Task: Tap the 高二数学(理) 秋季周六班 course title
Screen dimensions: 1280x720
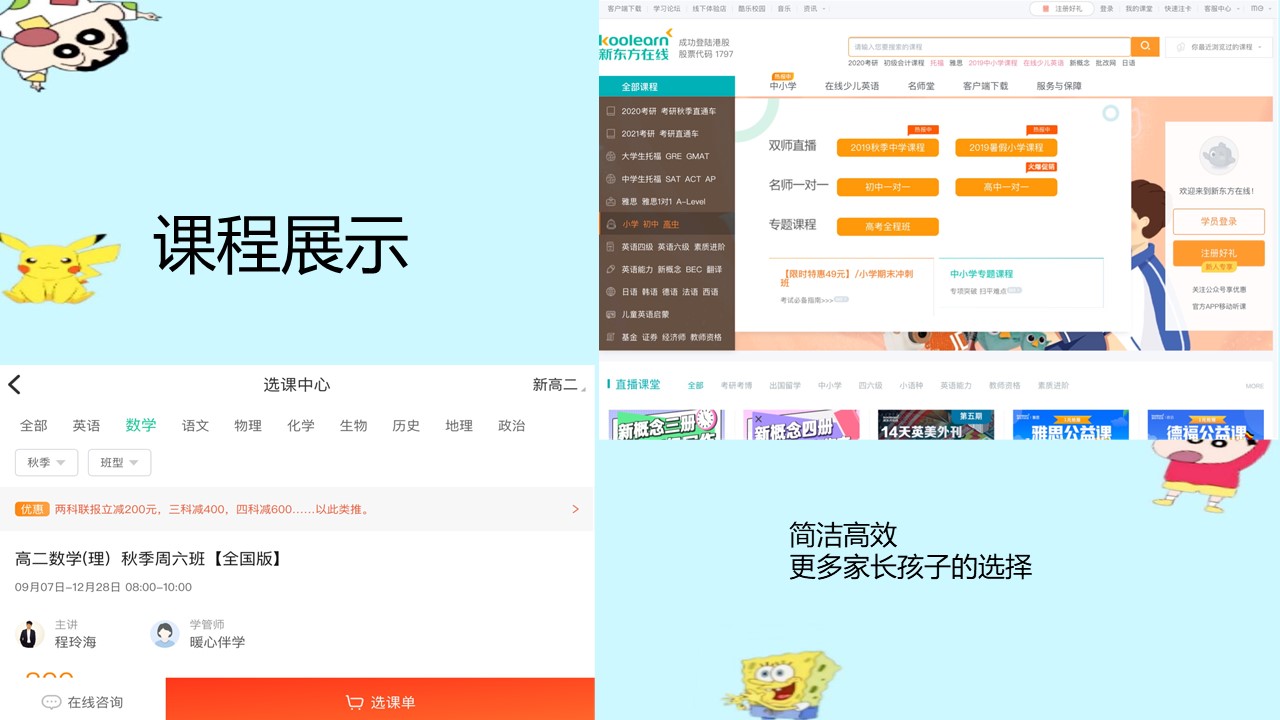Action: pos(150,558)
